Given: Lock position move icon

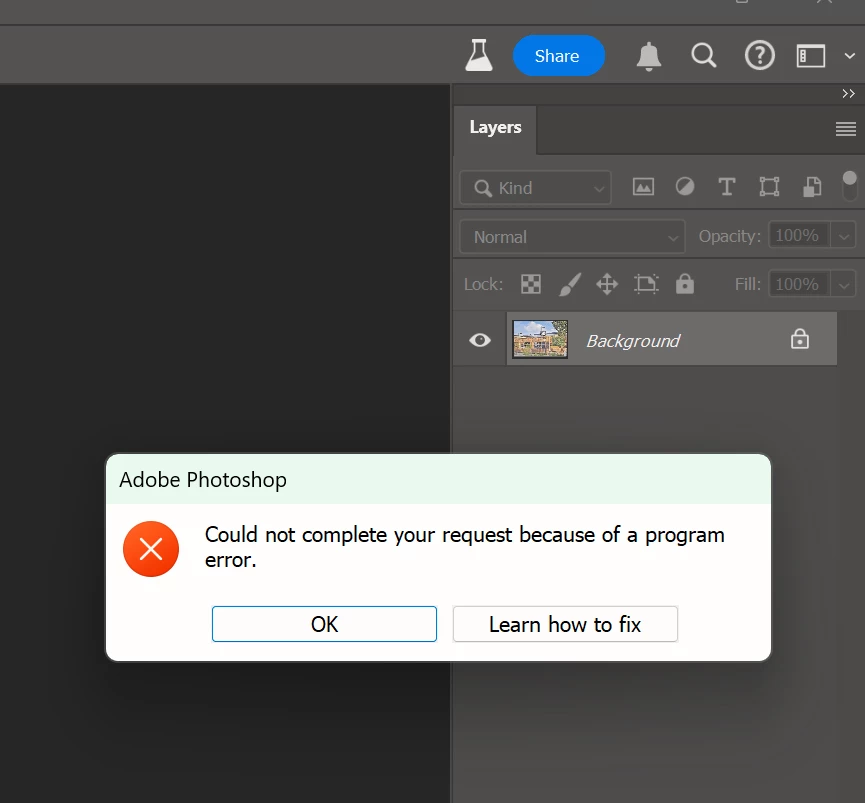Looking at the screenshot, I should tap(607, 285).
